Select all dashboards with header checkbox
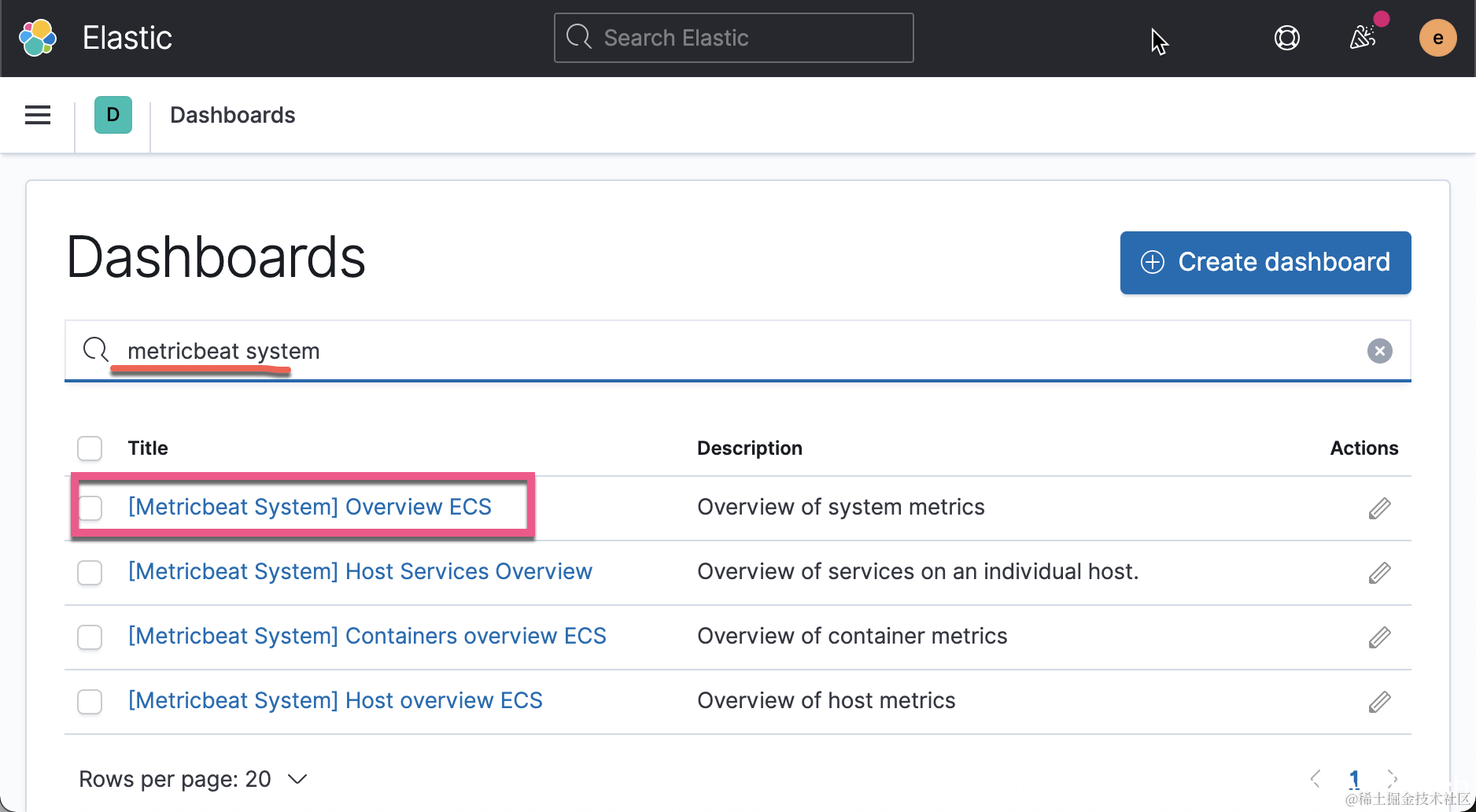Screen dimensions: 1476x812 [90, 448]
